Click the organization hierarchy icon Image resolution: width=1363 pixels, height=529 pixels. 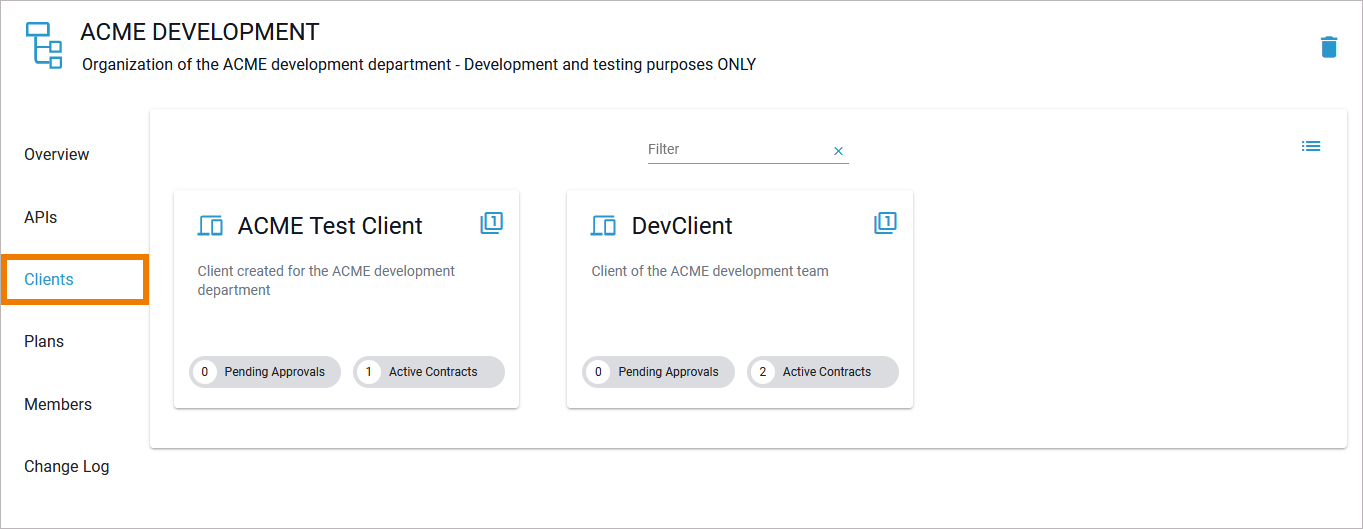coord(44,46)
